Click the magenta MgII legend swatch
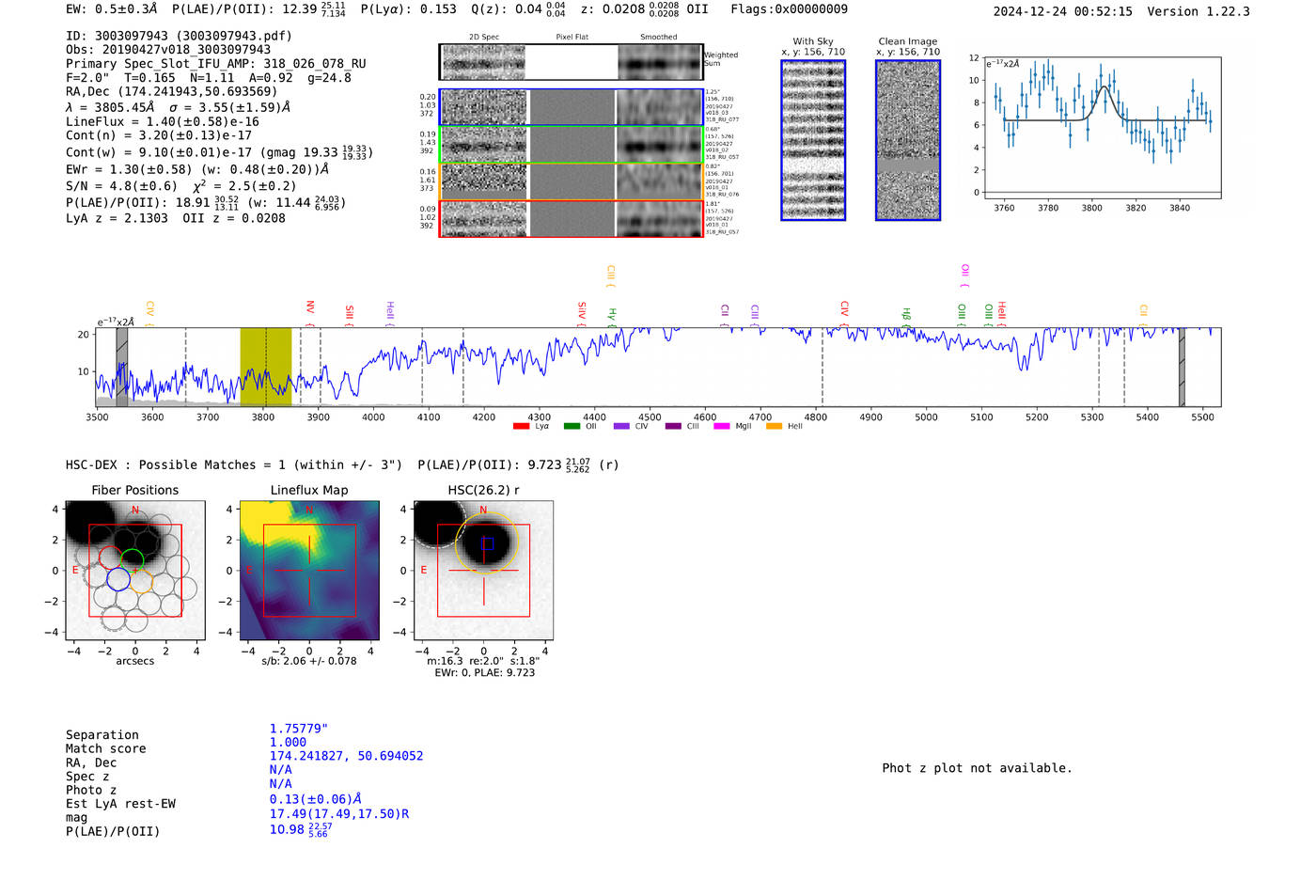 click(x=722, y=427)
